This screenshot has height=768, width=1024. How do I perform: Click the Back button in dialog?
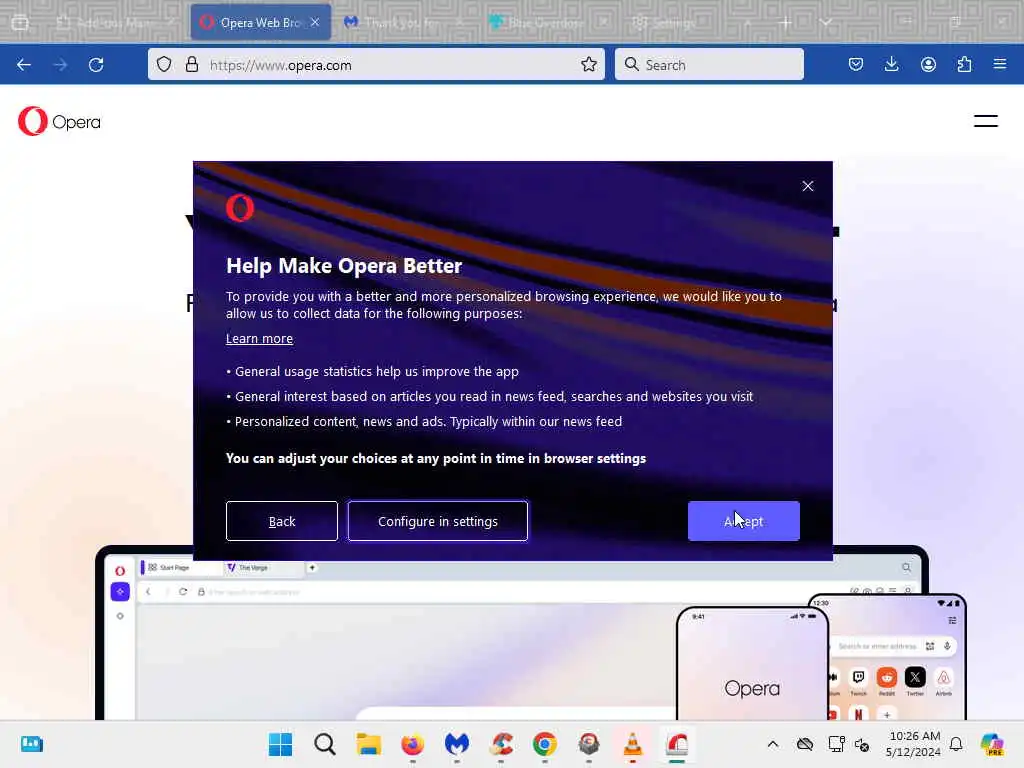281,521
